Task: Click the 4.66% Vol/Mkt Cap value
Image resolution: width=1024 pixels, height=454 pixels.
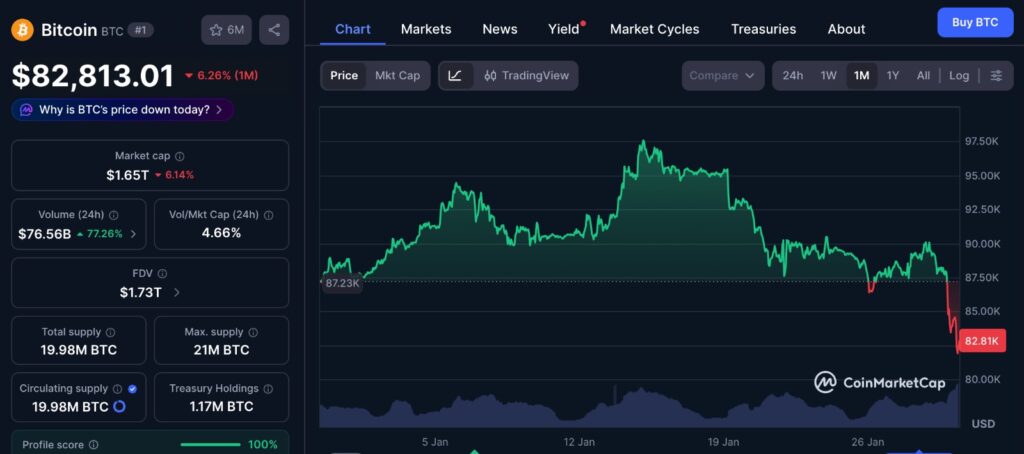Action: coord(221,233)
